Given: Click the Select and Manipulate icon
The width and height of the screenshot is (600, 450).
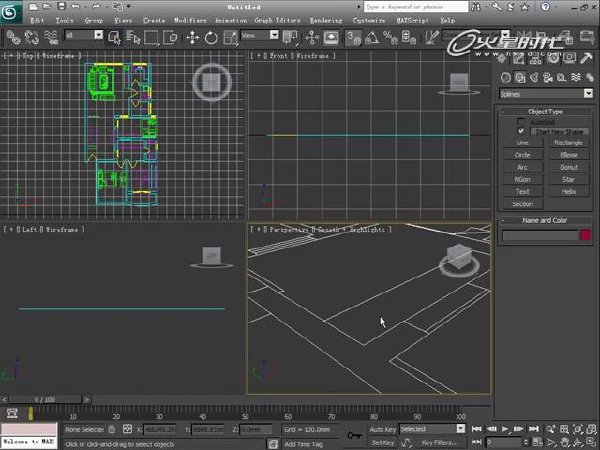Looking at the screenshot, I should point(312,37).
